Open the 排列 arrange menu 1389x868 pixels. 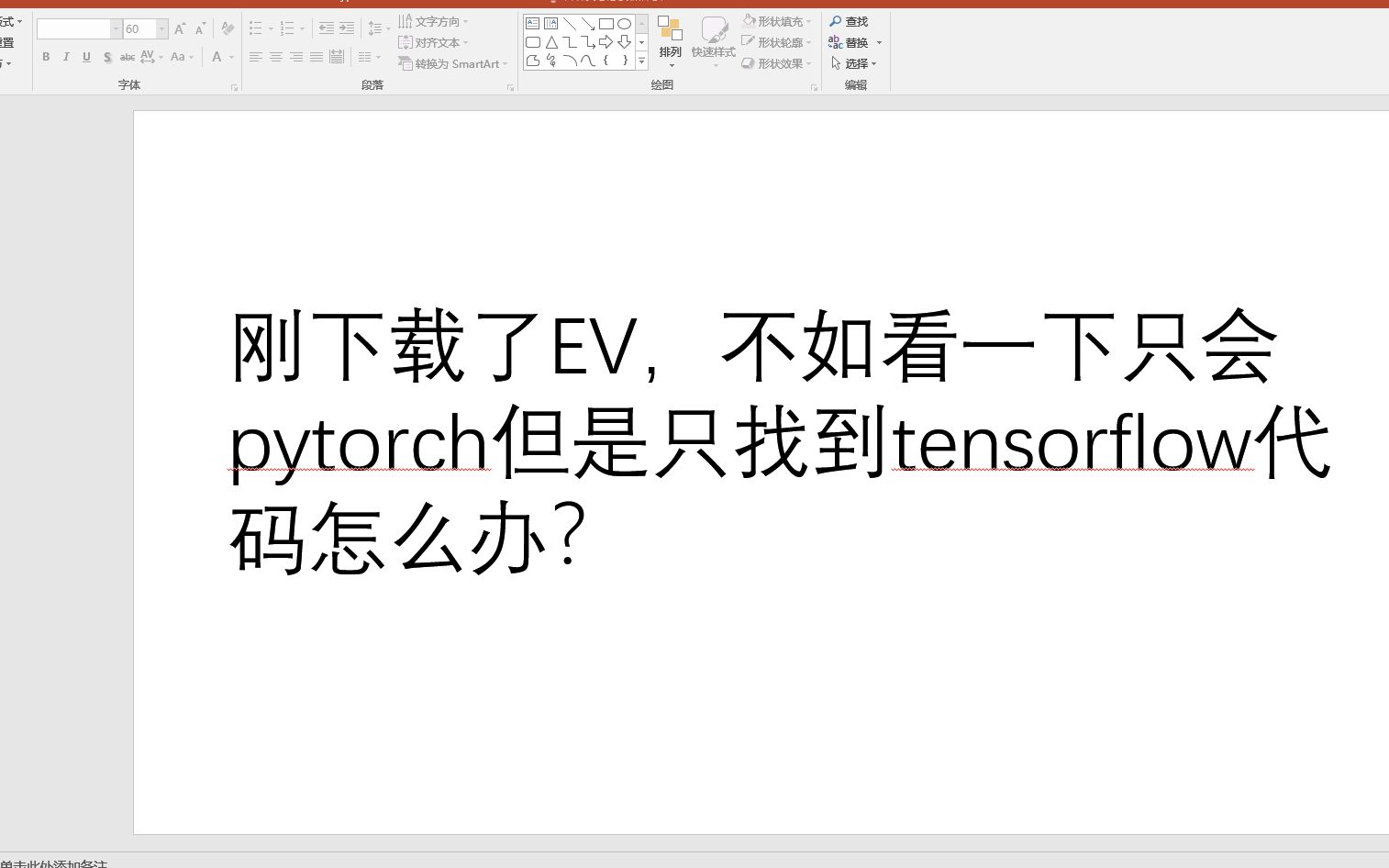click(x=671, y=42)
